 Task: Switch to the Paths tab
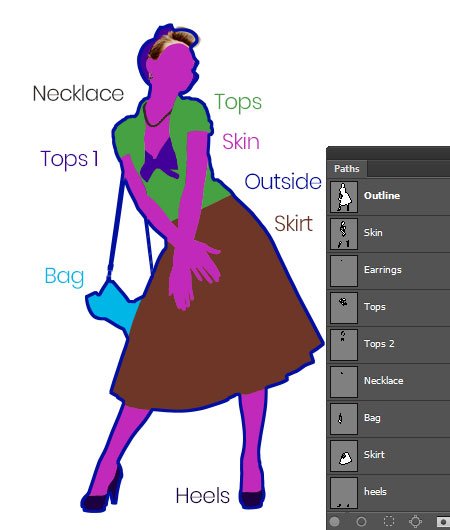(347, 169)
